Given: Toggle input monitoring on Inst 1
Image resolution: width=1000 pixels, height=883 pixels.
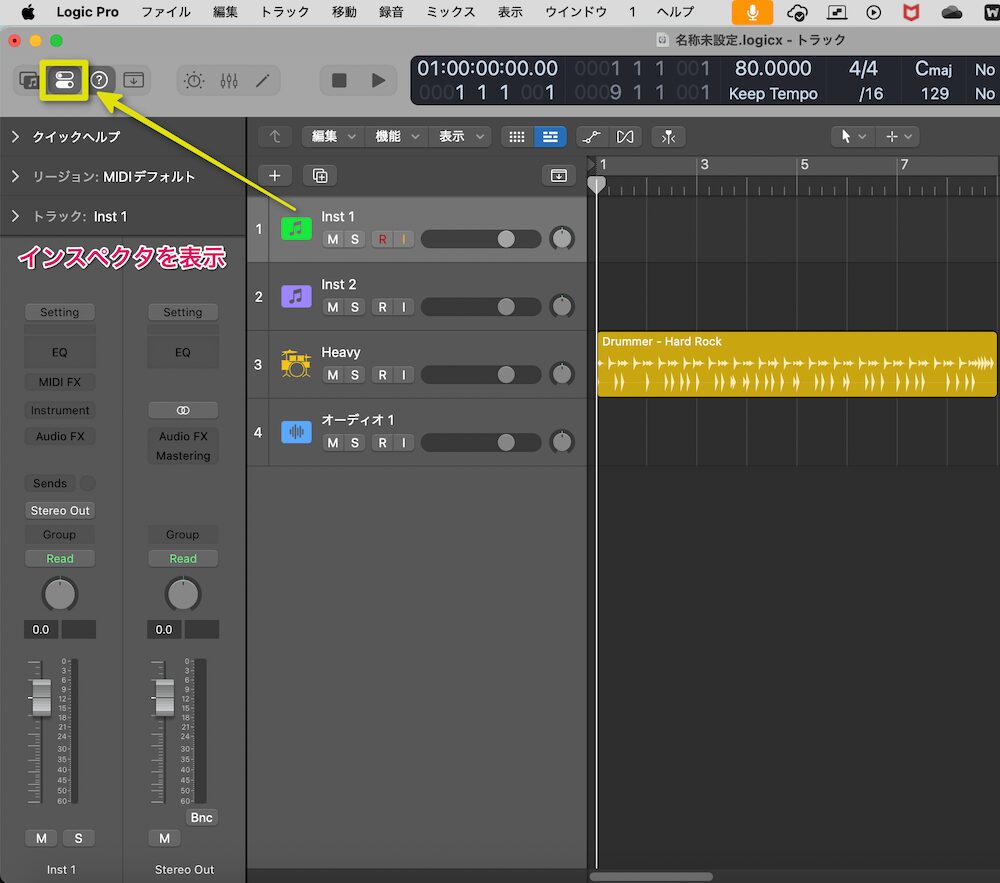Looking at the screenshot, I should [x=404, y=239].
